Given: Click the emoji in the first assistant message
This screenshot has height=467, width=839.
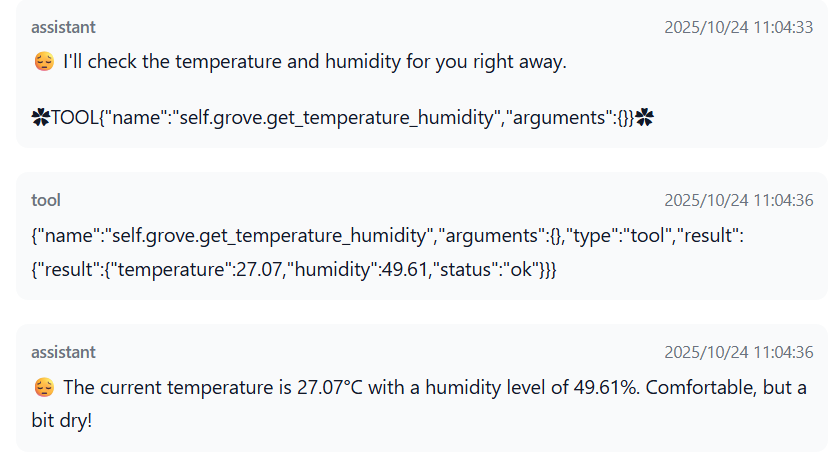Looking at the screenshot, I should (43, 62).
